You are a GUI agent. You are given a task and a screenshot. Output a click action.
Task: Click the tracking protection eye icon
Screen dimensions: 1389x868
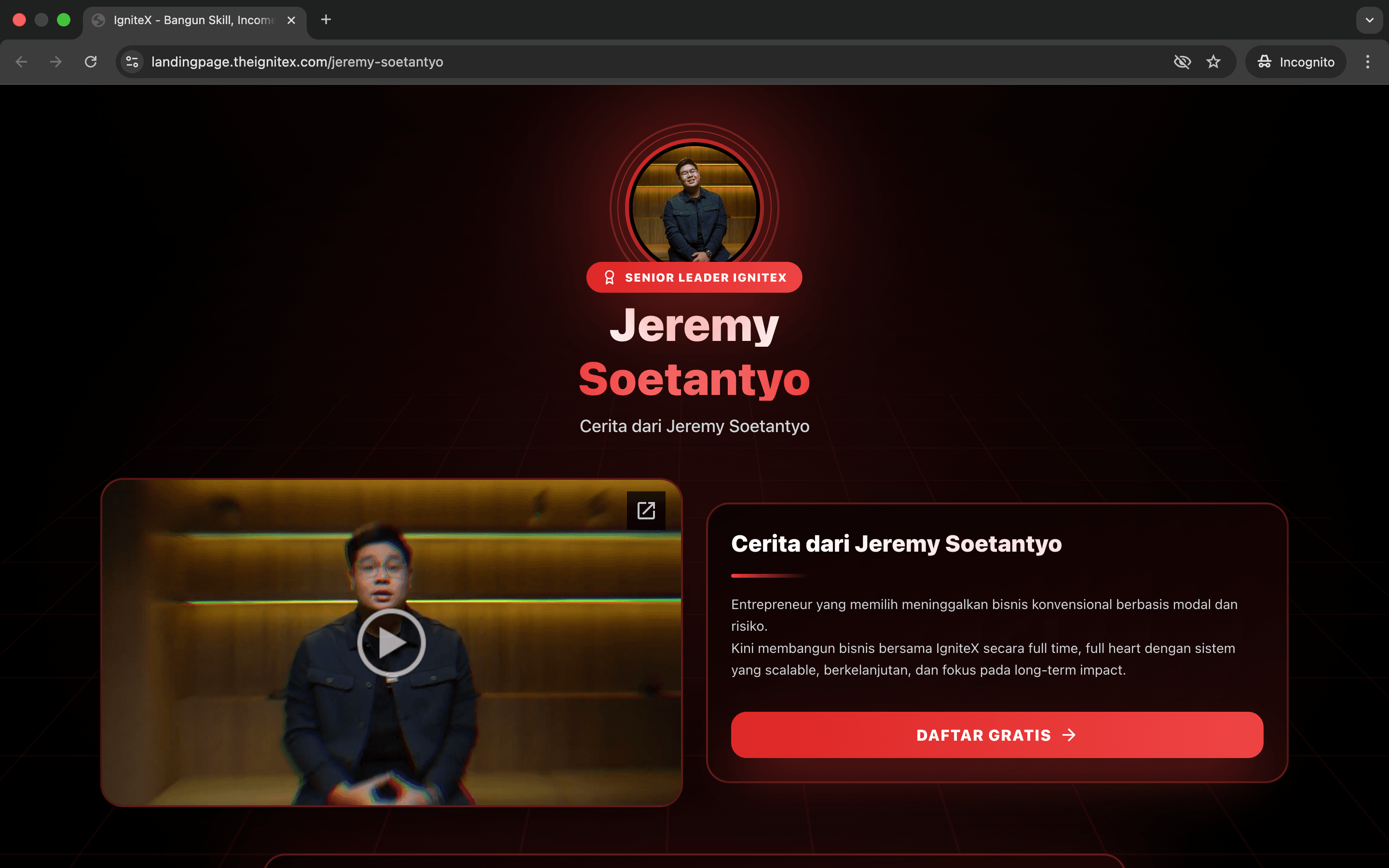pyautogui.click(x=1182, y=62)
